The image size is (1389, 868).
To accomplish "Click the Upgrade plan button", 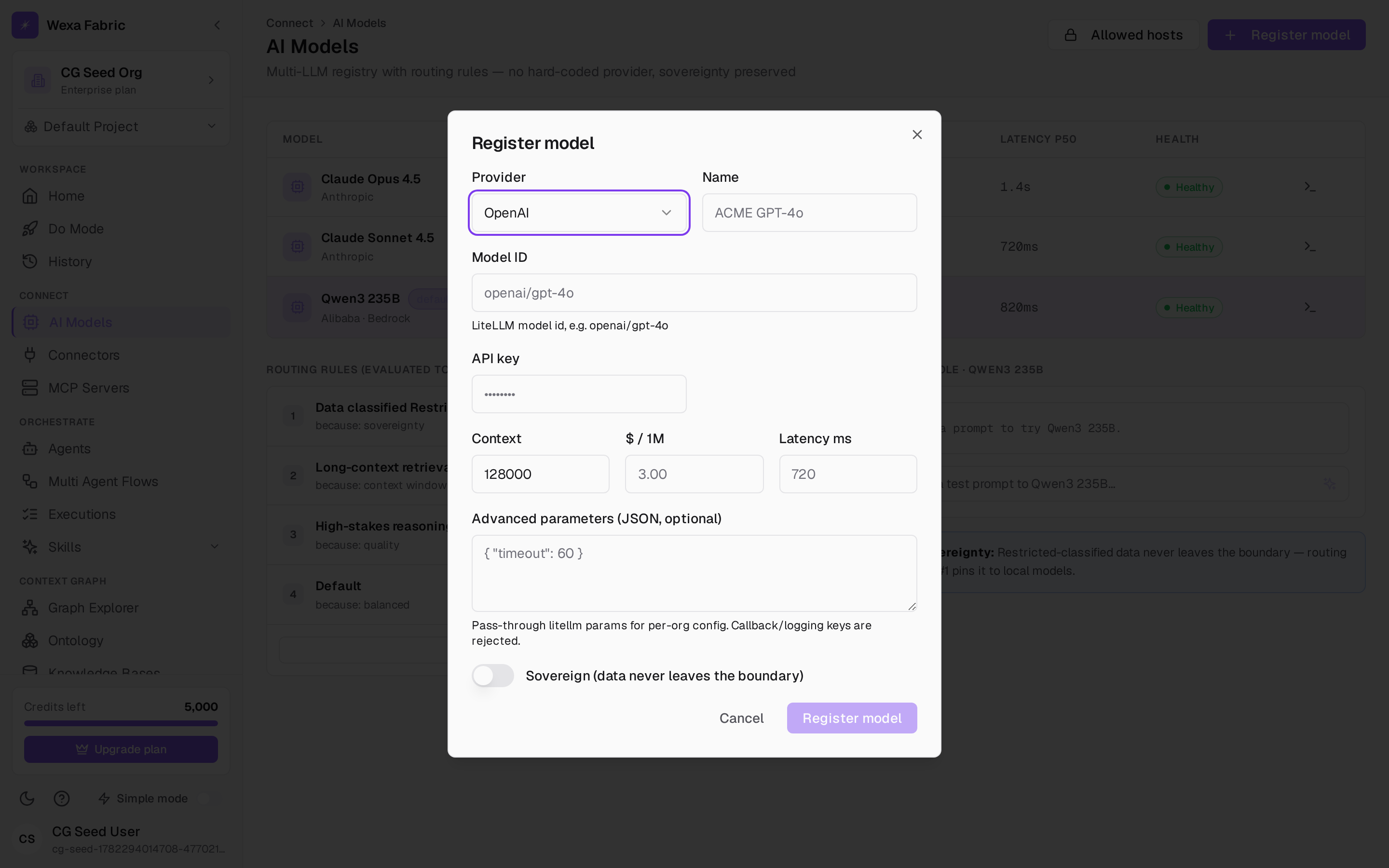I will 121,749.
